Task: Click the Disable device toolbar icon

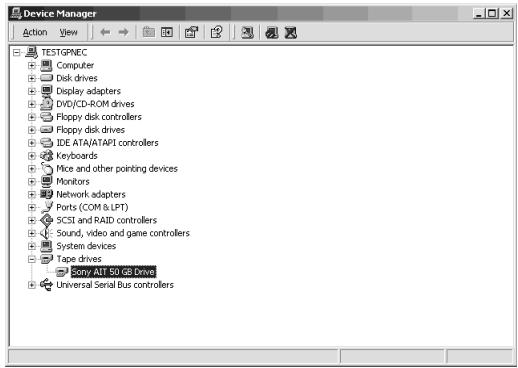Action: point(272,33)
